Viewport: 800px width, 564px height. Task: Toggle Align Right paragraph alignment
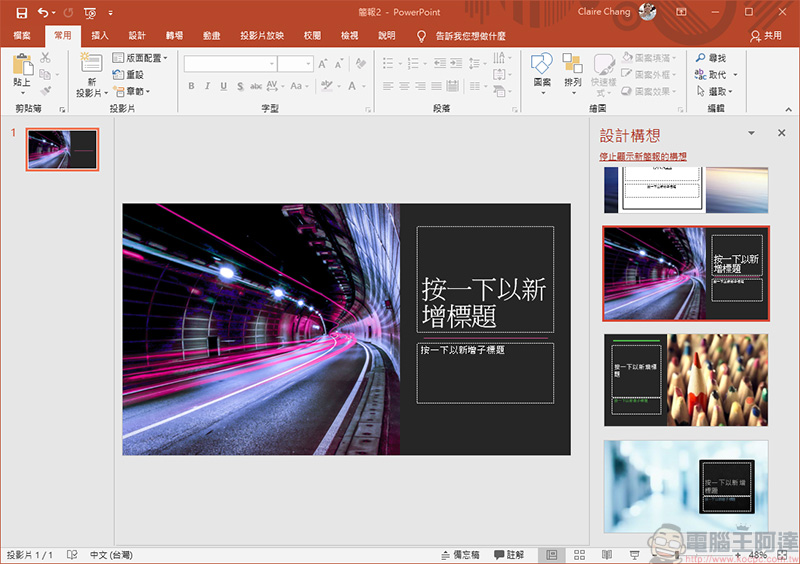tap(420, 86)
